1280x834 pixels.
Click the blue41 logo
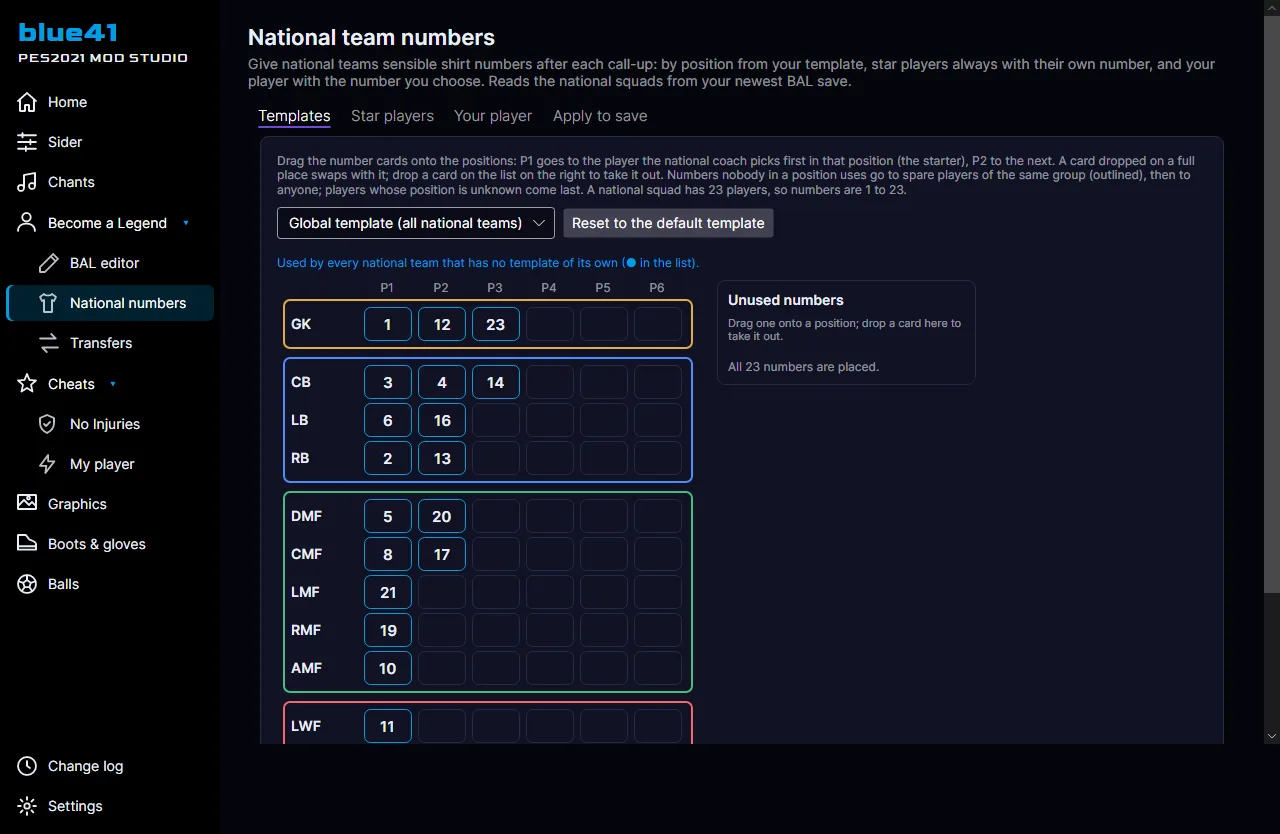click(69, 32)
